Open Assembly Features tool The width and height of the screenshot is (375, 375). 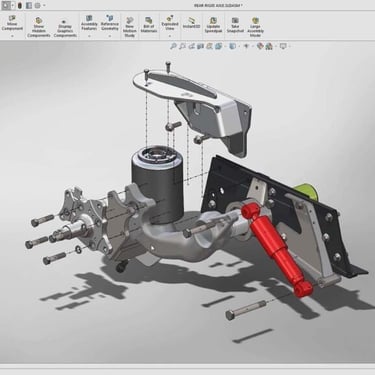tap(89, 23)
